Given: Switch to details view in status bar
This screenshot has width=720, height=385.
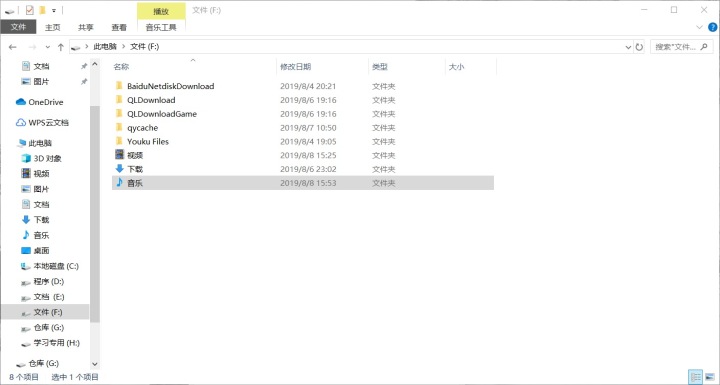Looking at the screenshot, I should [x=696, y=377].
